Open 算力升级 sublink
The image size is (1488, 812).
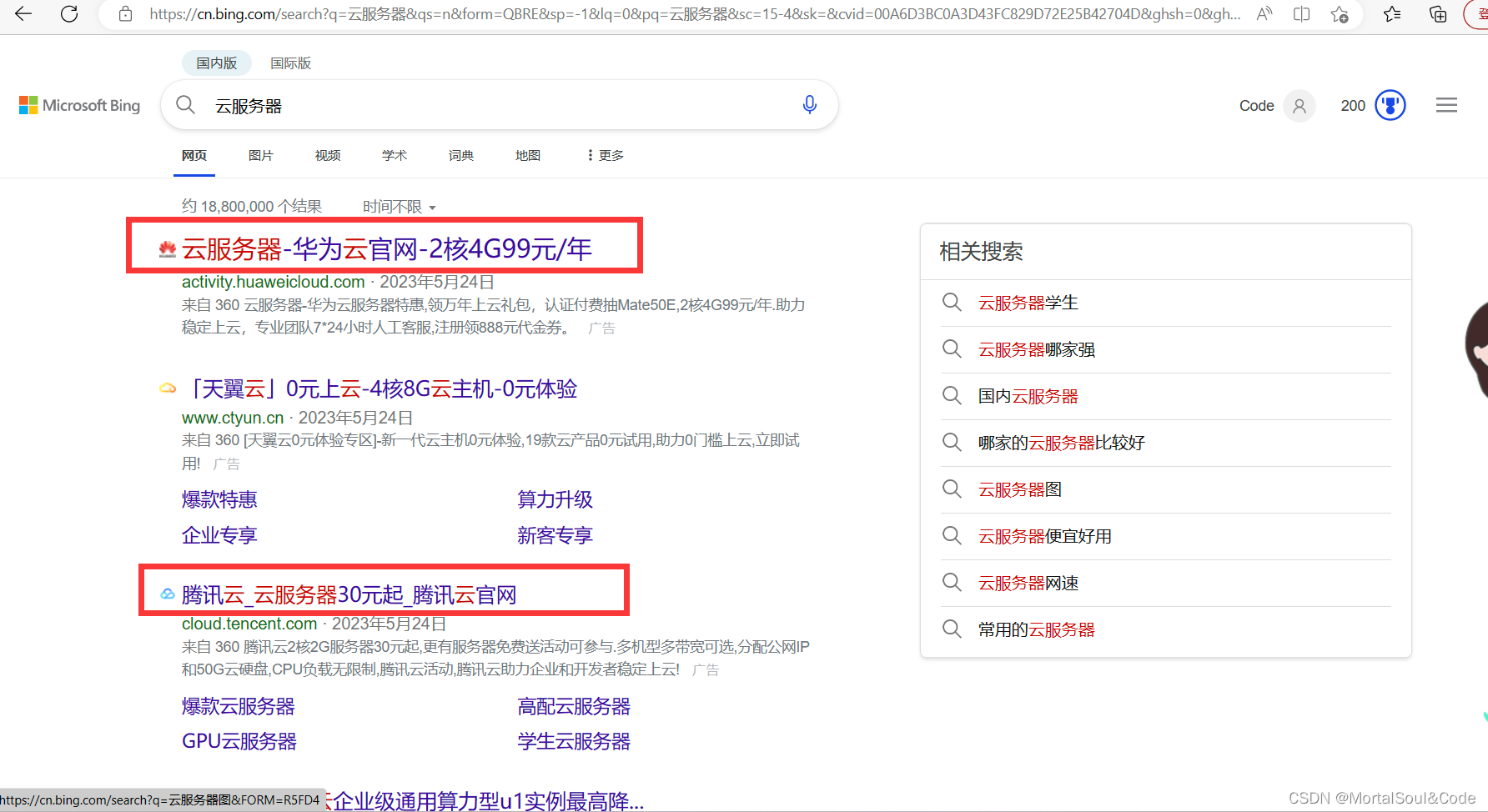(x=555, y=499)
